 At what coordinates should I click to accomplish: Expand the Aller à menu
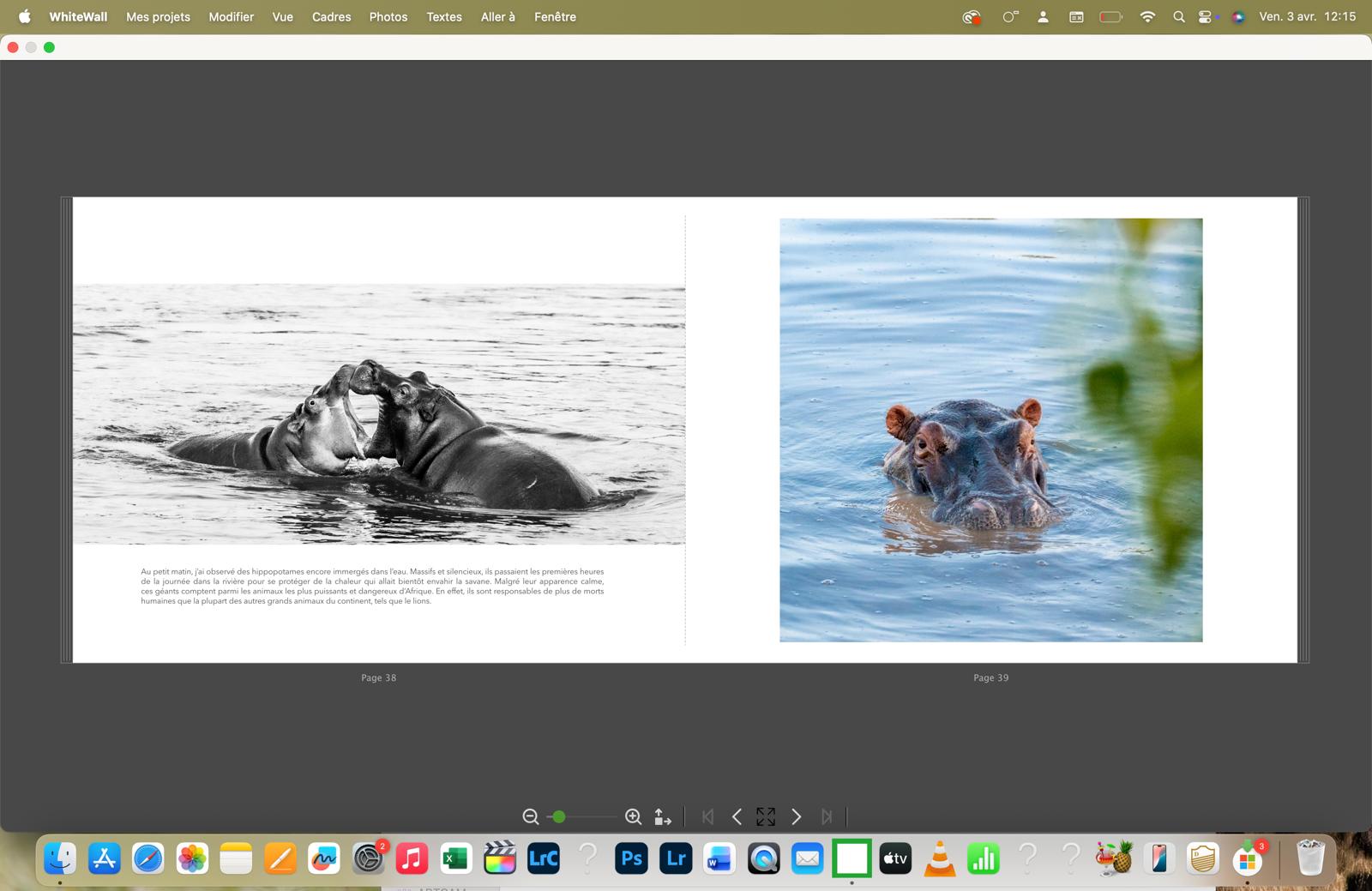[497, 16]
